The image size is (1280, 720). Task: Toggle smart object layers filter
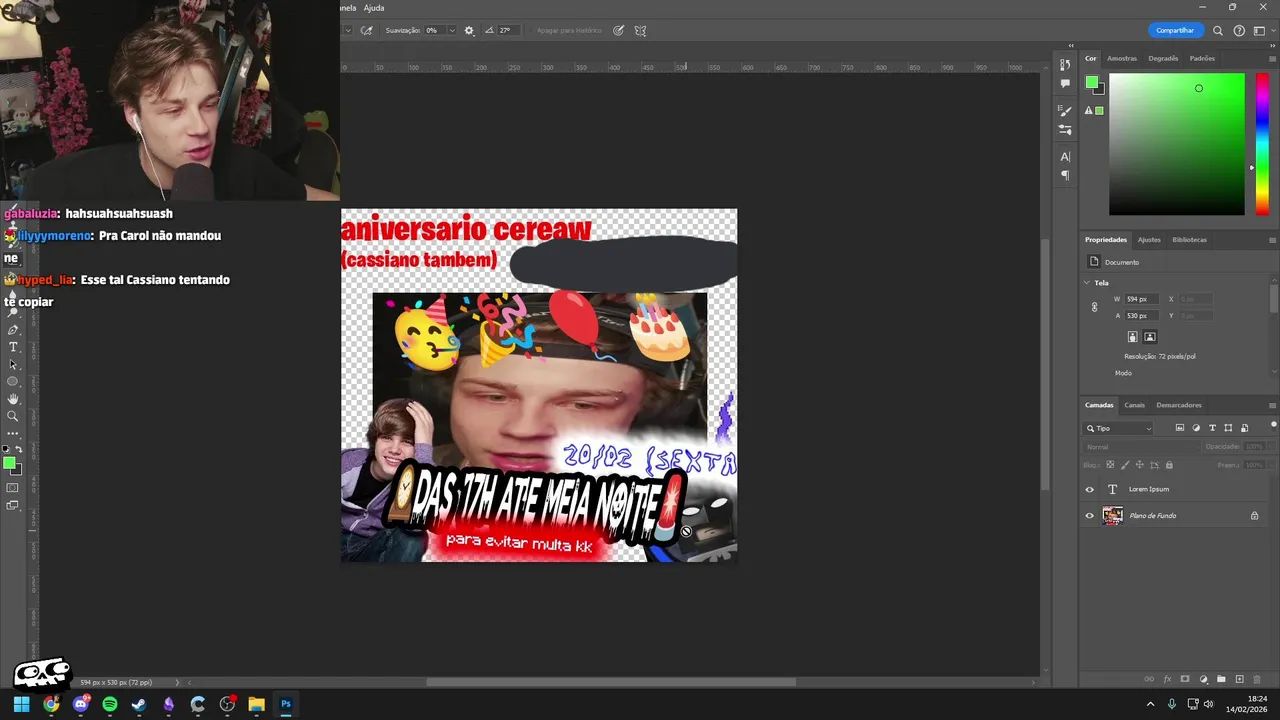click(x=1244, y=428)
